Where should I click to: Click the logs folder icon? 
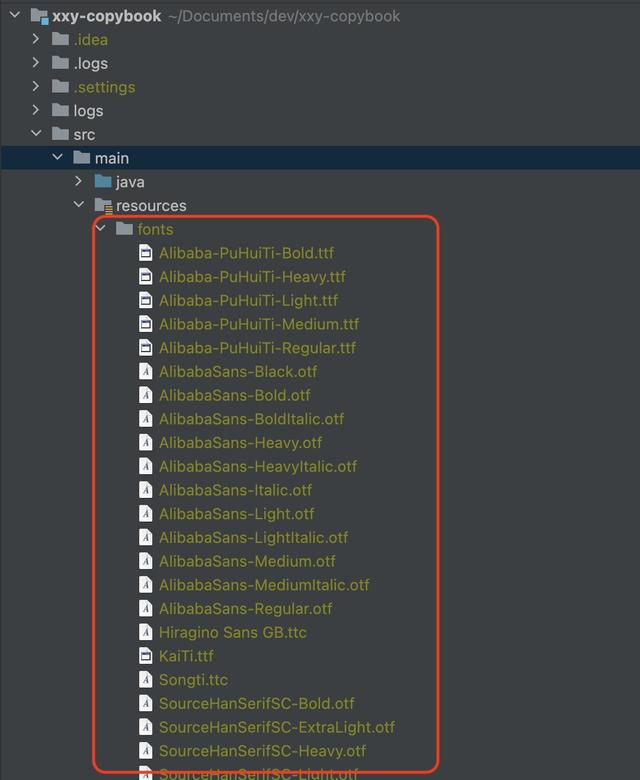61,110
